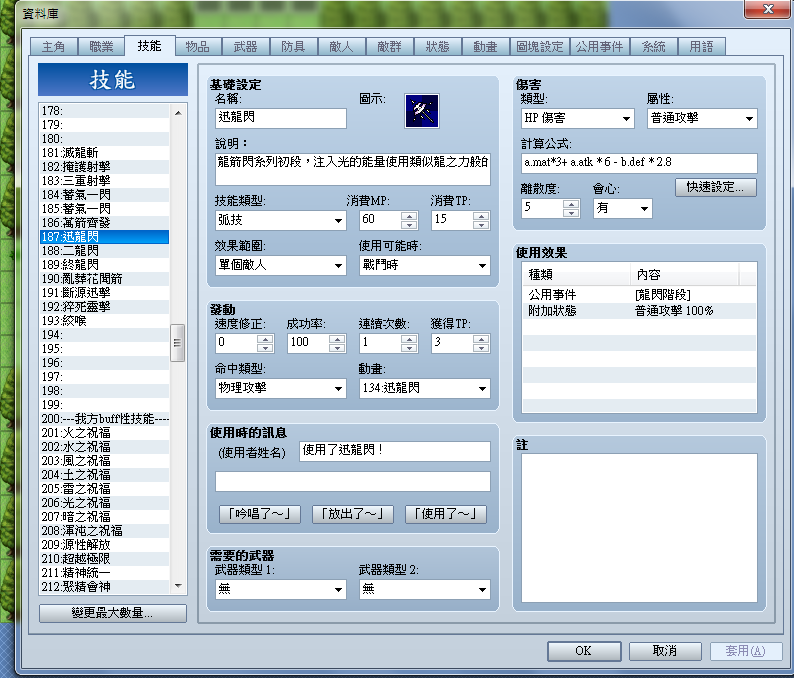Select skill 189:終龍閃 in list
This screenshot has height=678, width=794.
coord(104,265)
